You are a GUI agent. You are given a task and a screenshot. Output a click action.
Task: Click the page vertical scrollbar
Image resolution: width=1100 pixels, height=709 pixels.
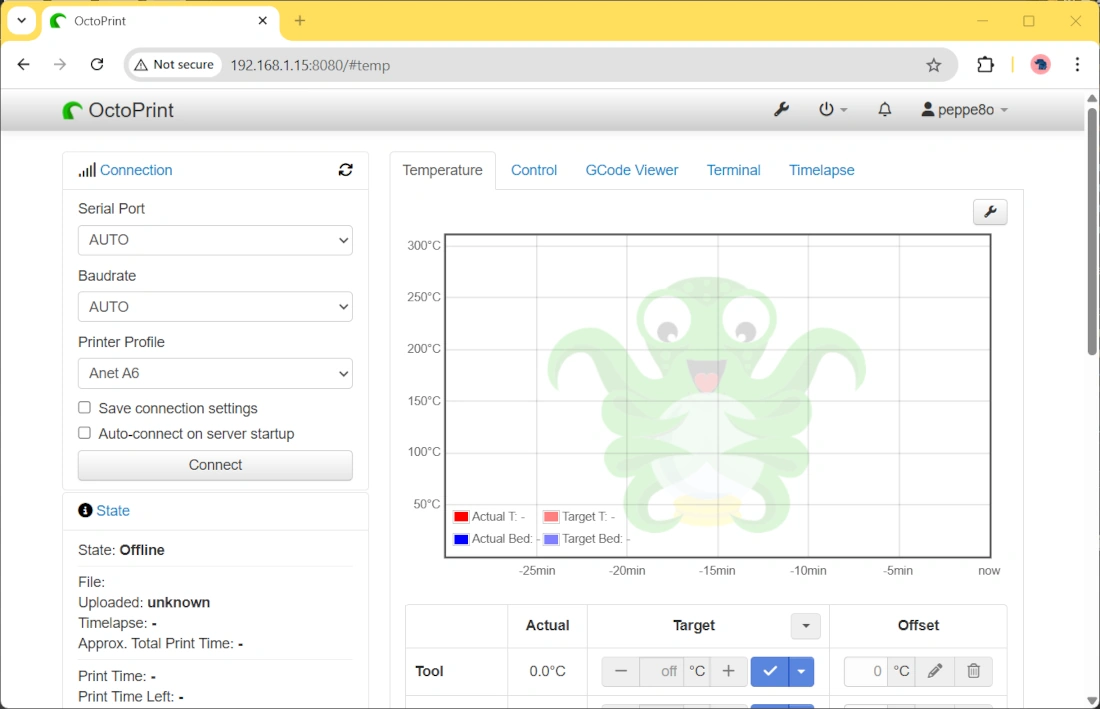pyautogui.click(x=1092, y=231)
